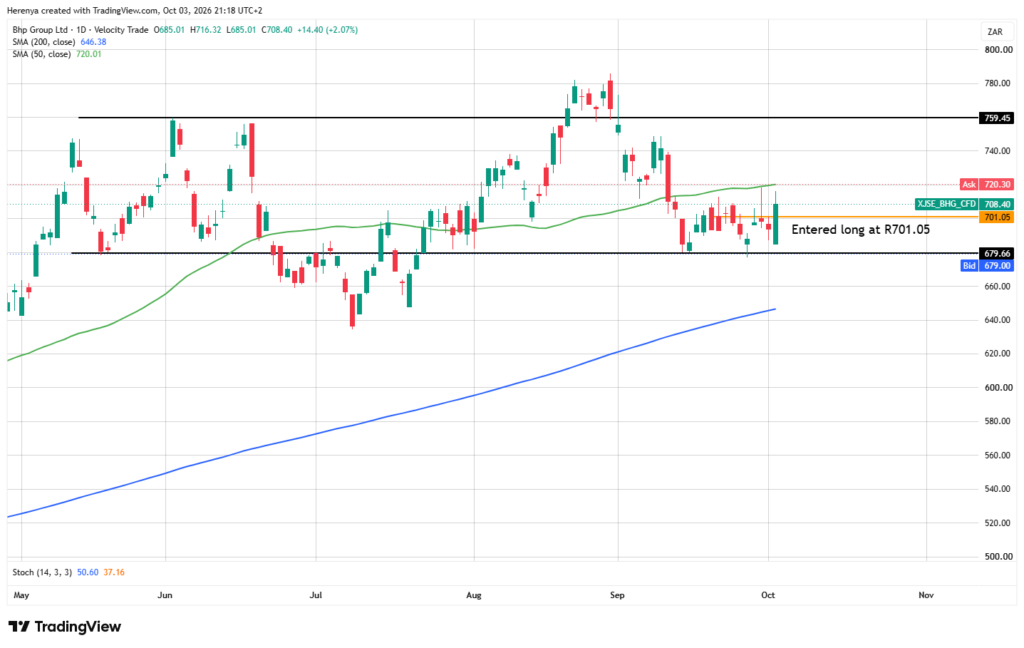Click the 560.00 price axis label
Screen dimensions: 1024x648
[998, 455]
